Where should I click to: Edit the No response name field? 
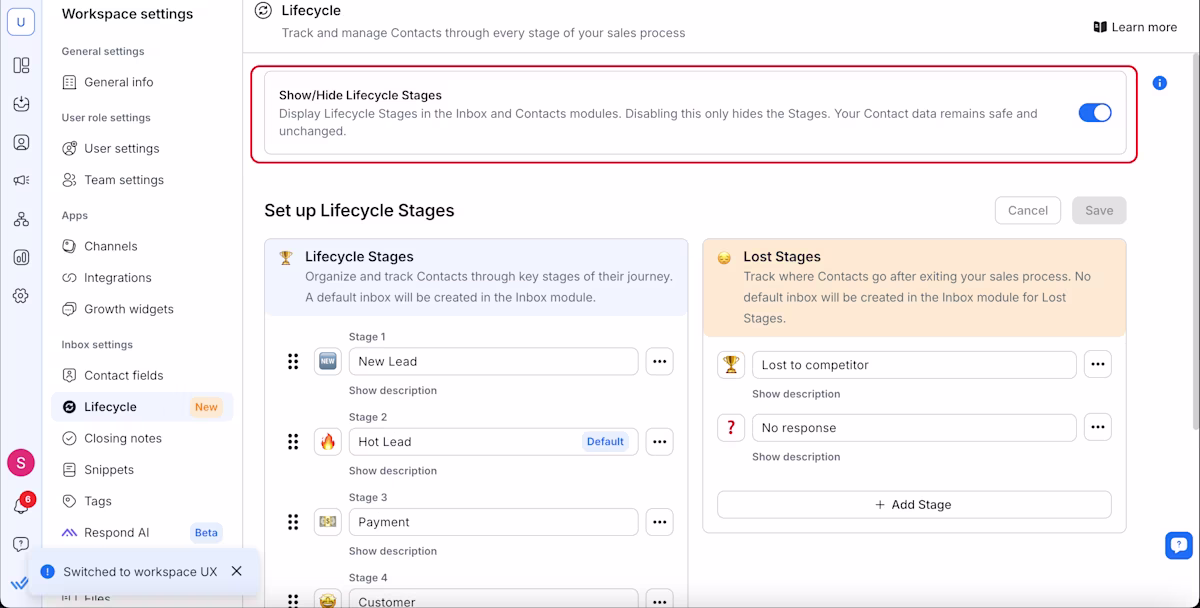[x=914, y=427]
